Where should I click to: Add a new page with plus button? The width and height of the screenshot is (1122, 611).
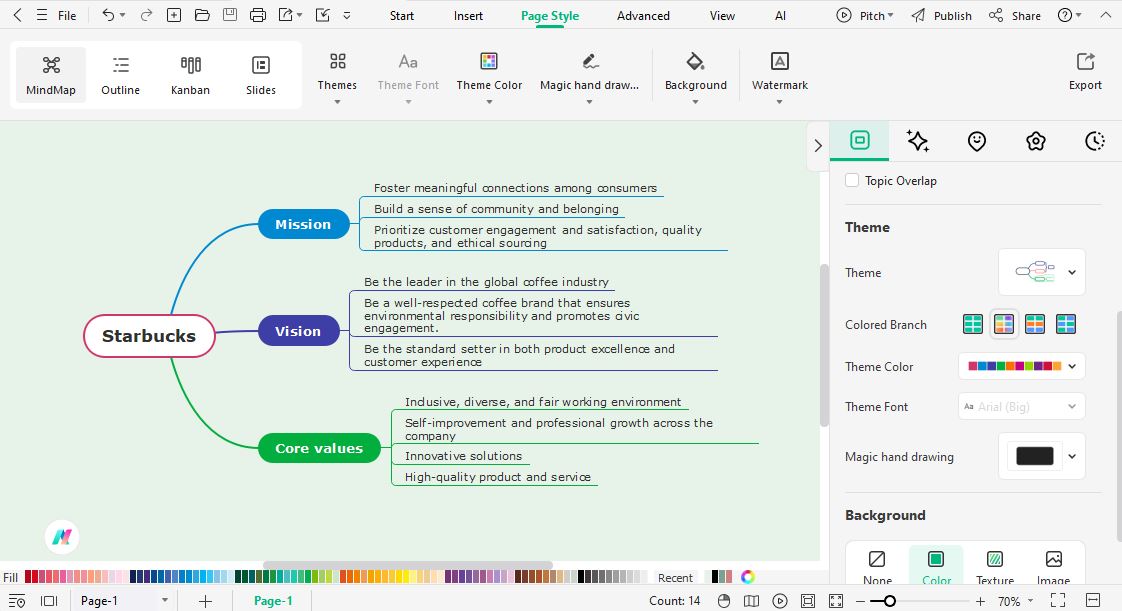[205, 601]
